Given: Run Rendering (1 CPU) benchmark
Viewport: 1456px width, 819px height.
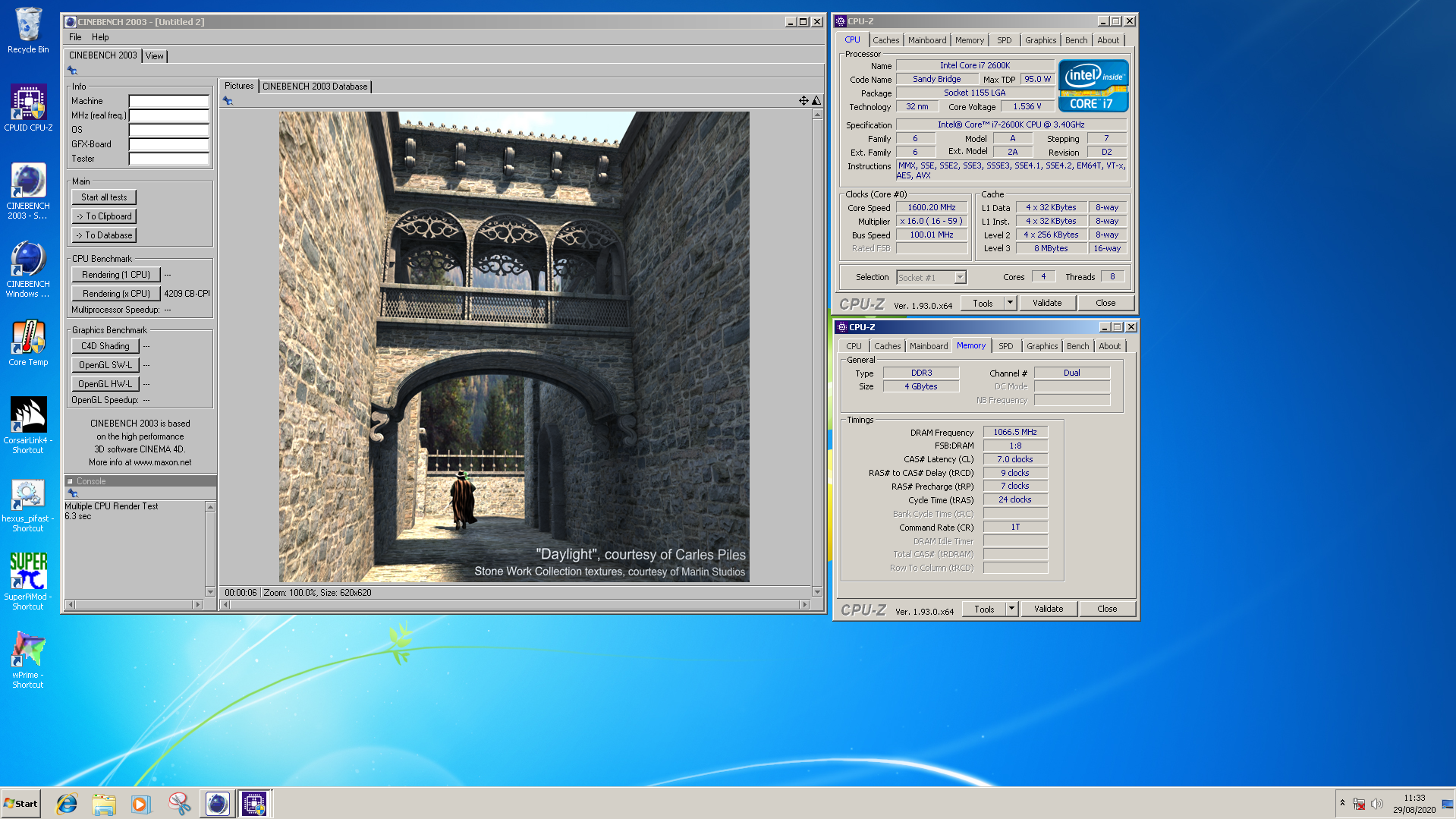Looking at the screenshot, I should pos(116,275).
